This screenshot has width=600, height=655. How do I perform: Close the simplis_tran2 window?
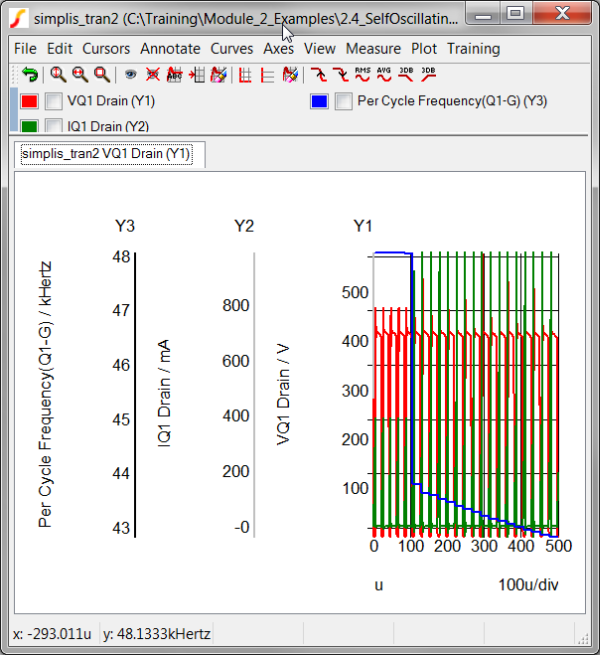pos(562,13)
